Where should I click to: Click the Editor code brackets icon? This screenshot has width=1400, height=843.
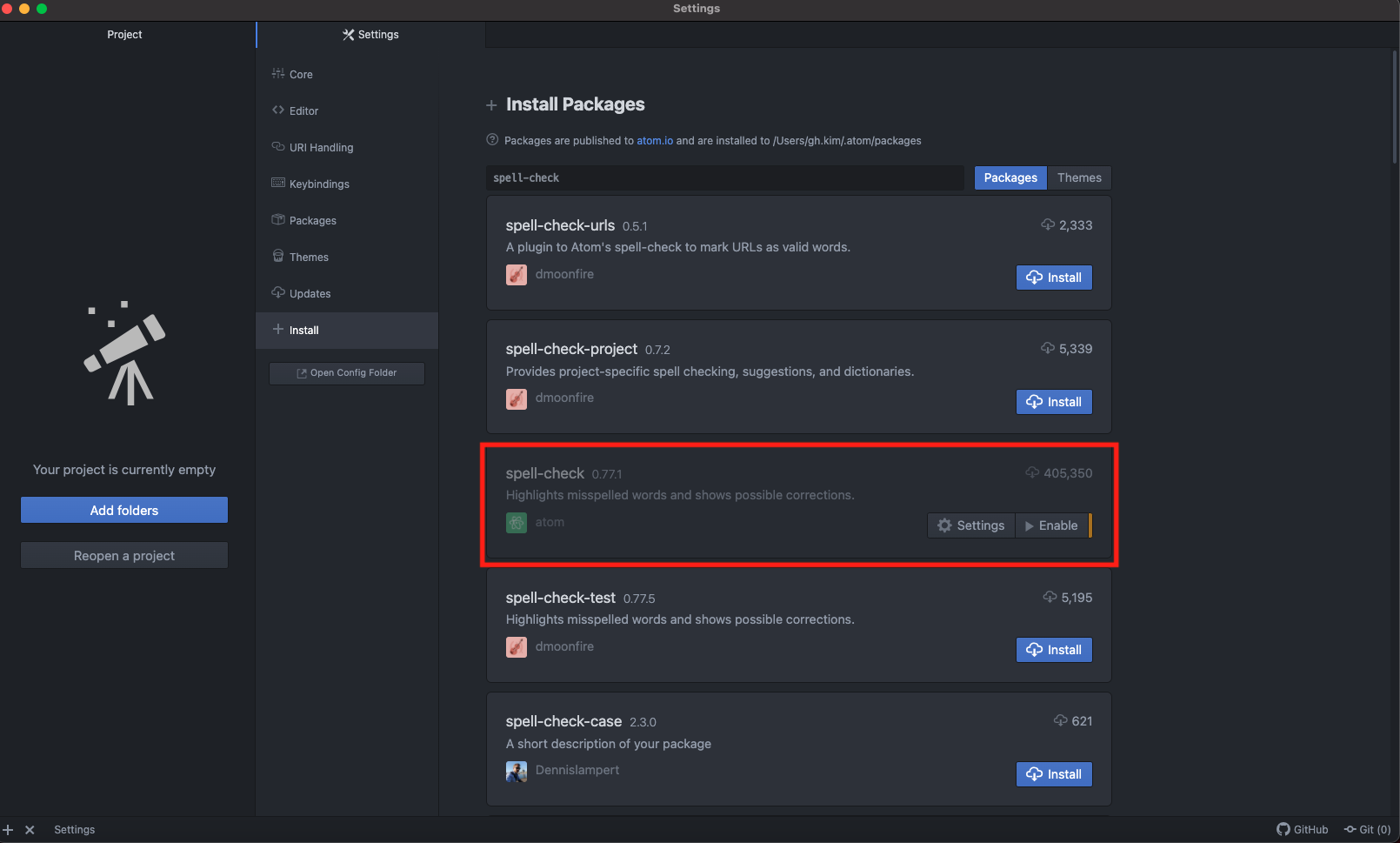pos(278,110)
